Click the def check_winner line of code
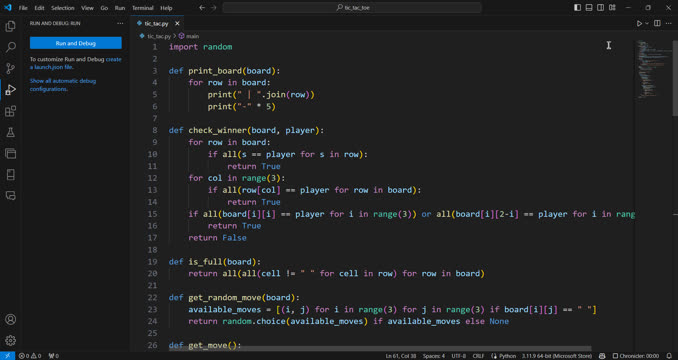This screenshot has height=360, width=678. point(246,130)
